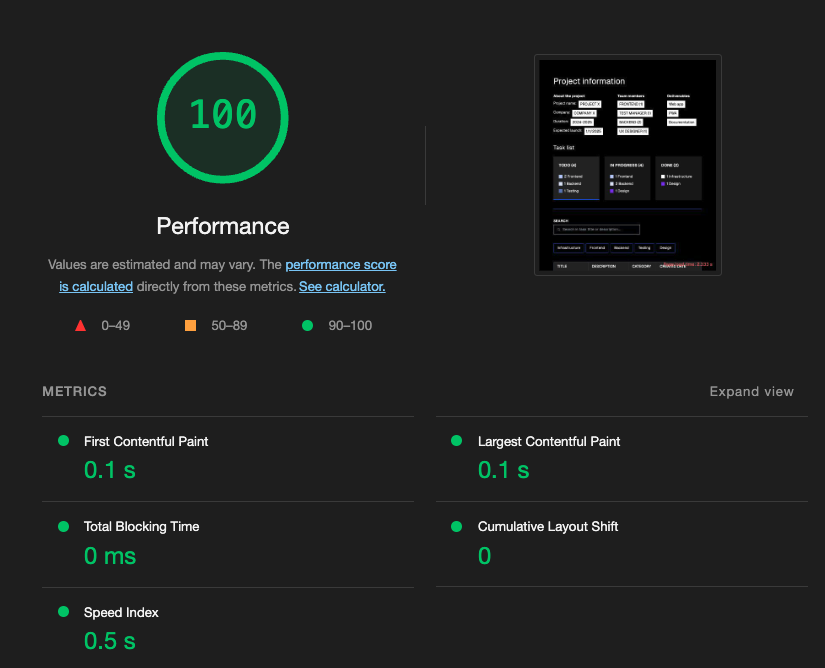Click the Performance category heading
Screen dimensions: 825x668
pyautogui.click(x=223, y=226)
